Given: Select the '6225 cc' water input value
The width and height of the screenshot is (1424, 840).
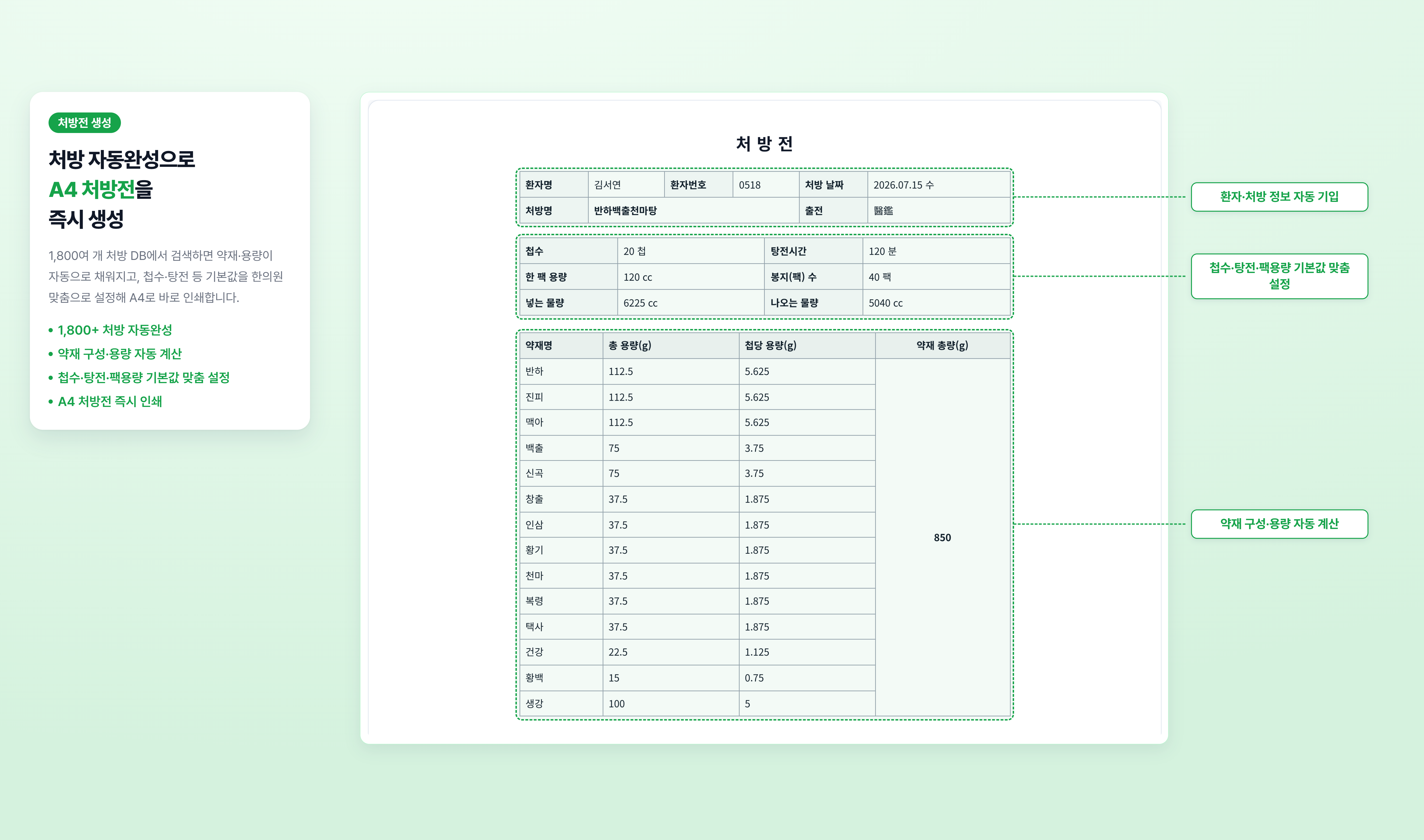Looking at the screenshot, I should click(640, 303).
